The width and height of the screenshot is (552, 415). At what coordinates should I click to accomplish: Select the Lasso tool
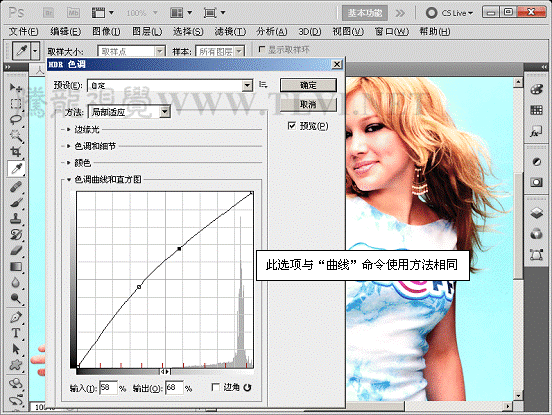(15, 119)
